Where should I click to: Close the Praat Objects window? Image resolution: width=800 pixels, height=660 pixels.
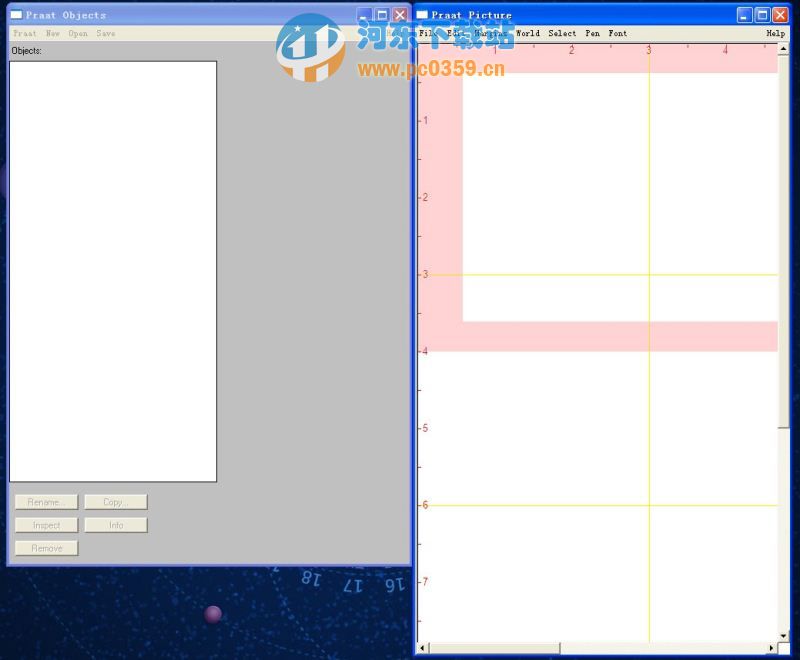pos(400,15)
